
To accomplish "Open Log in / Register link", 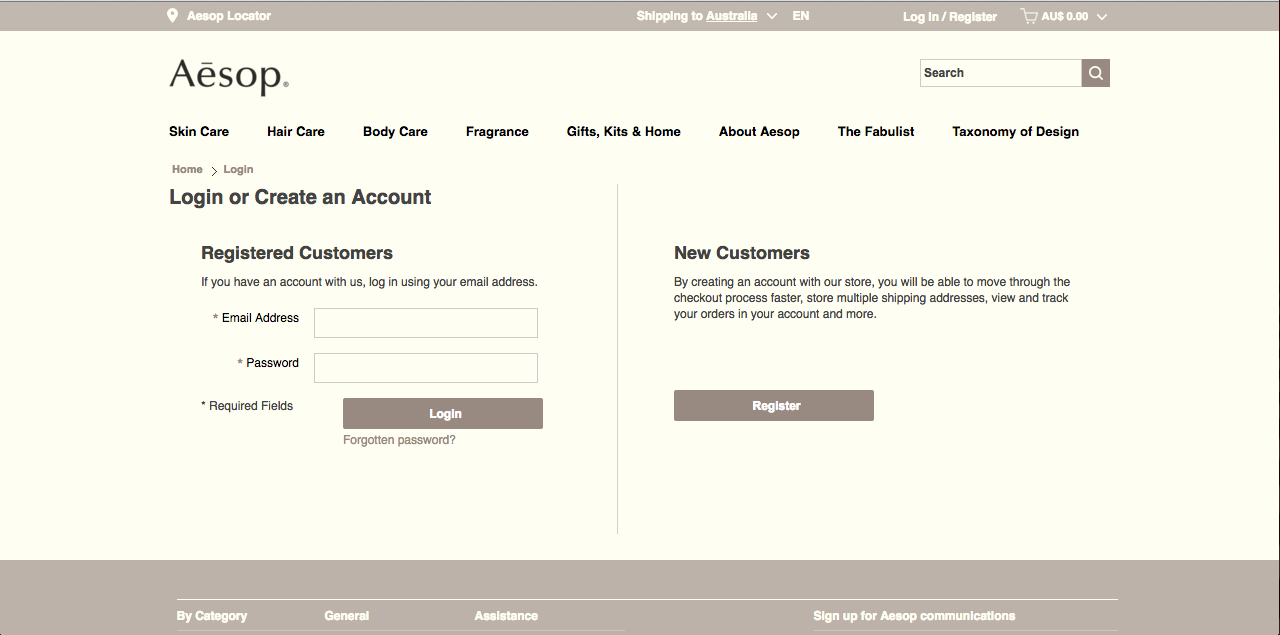I will click(x=950, y=17).
